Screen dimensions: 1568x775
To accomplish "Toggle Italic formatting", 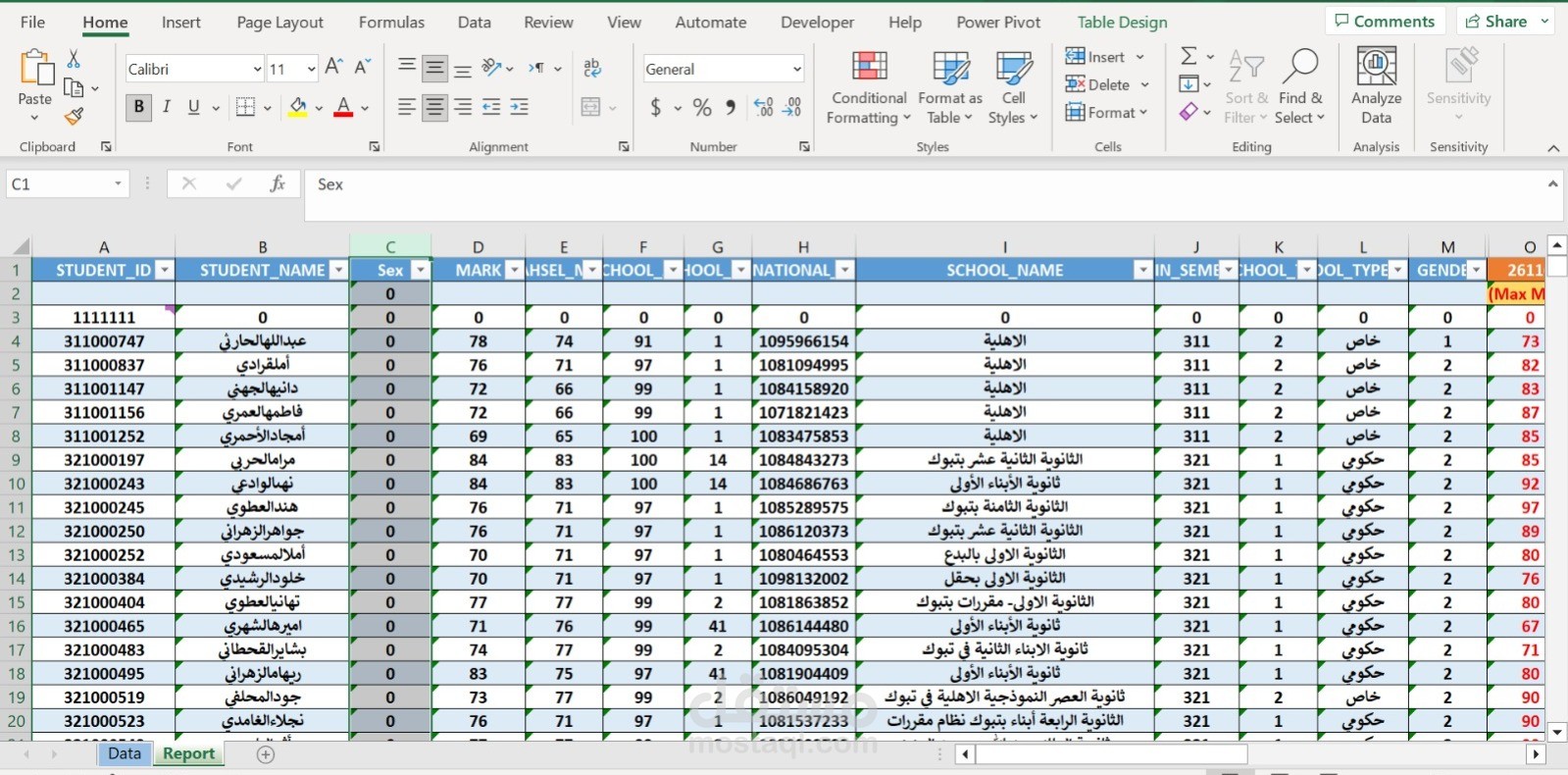I will tap(166, 107).
